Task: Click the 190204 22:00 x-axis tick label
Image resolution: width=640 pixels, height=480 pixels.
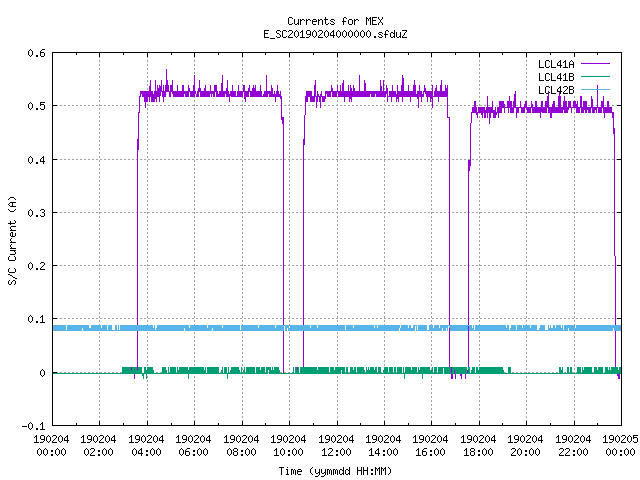Action: 573,445
